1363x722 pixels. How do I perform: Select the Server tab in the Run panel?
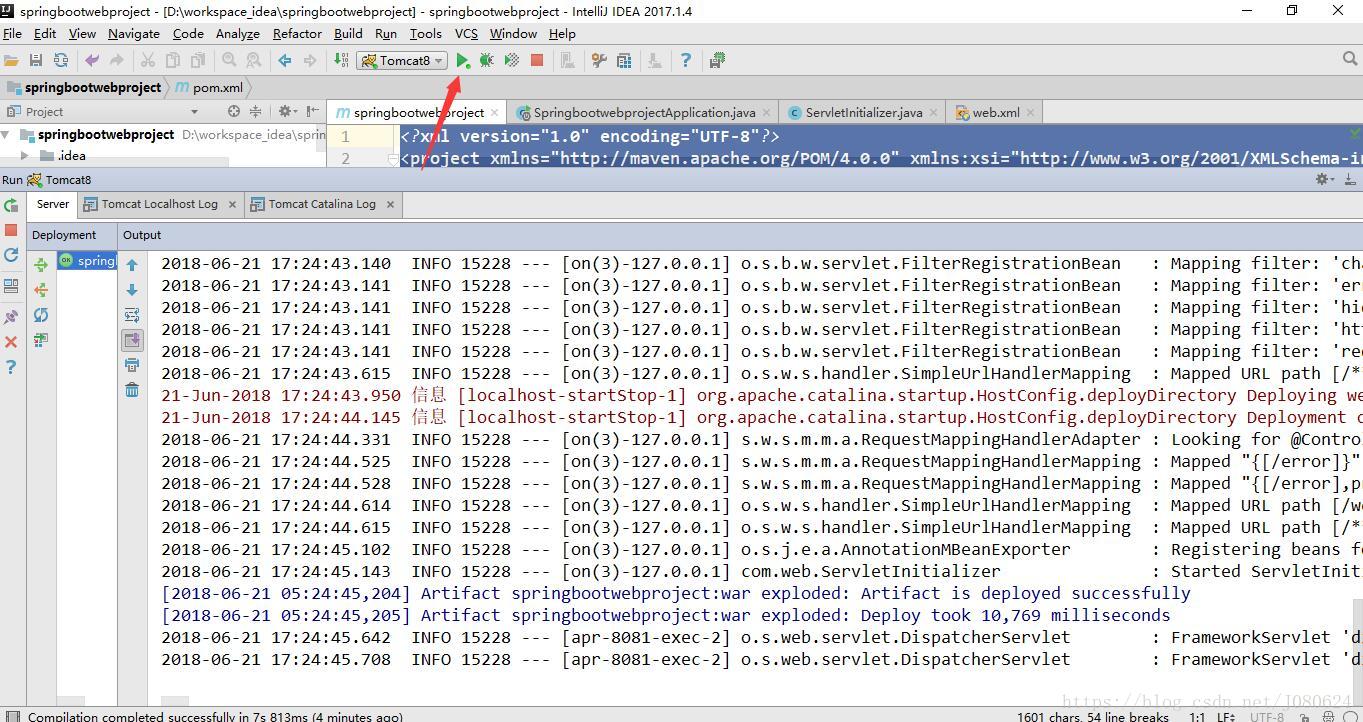[53, 204]
